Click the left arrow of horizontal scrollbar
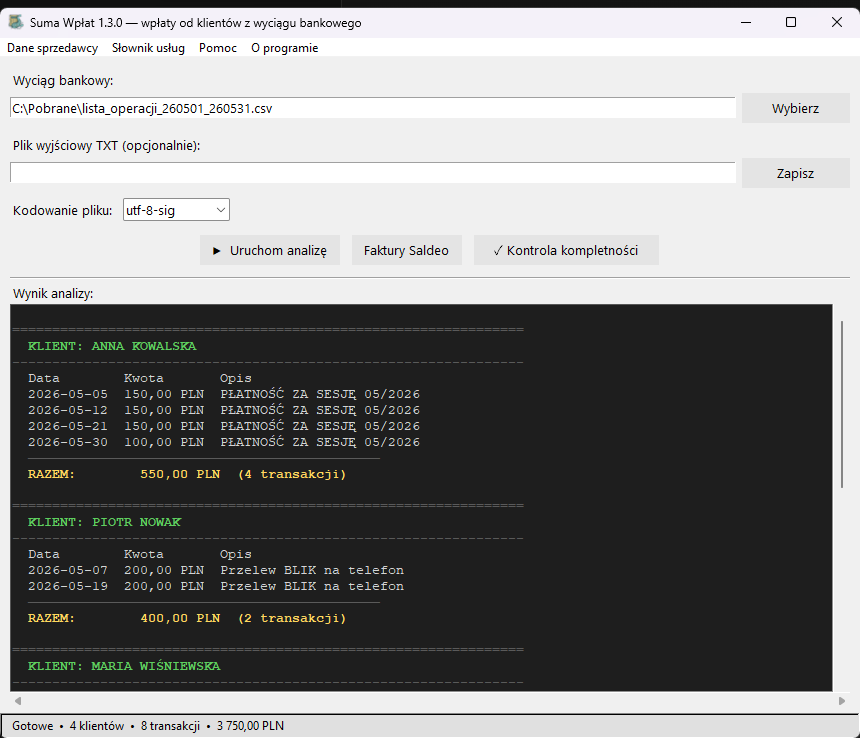Screen dimensions: 860x738 click(18, 701)
